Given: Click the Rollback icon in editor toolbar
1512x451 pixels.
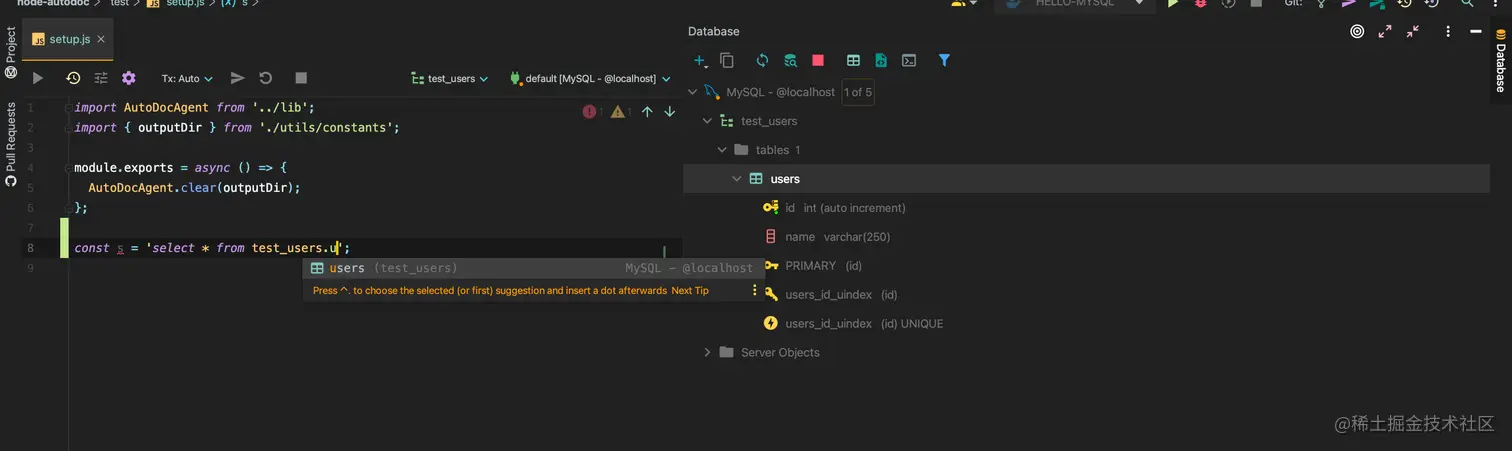Looking at the screenshot, I should (x=266, y=78).
